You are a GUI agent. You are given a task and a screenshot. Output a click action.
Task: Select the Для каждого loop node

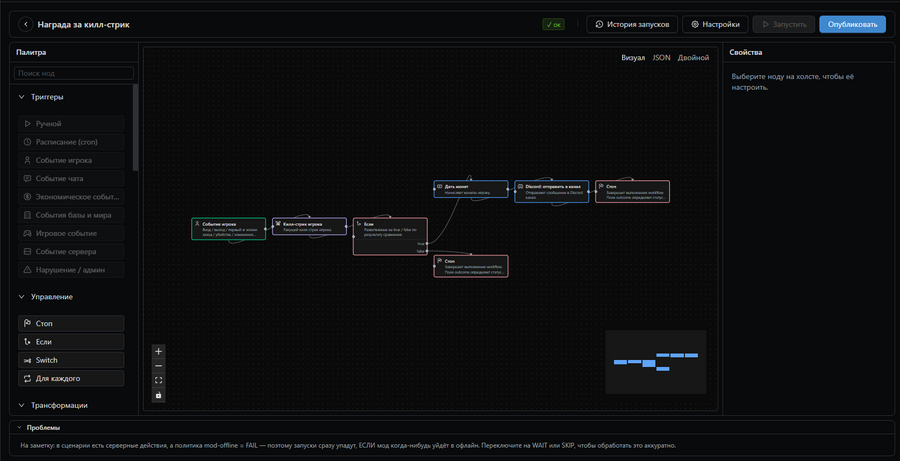[x=71, y=378]
